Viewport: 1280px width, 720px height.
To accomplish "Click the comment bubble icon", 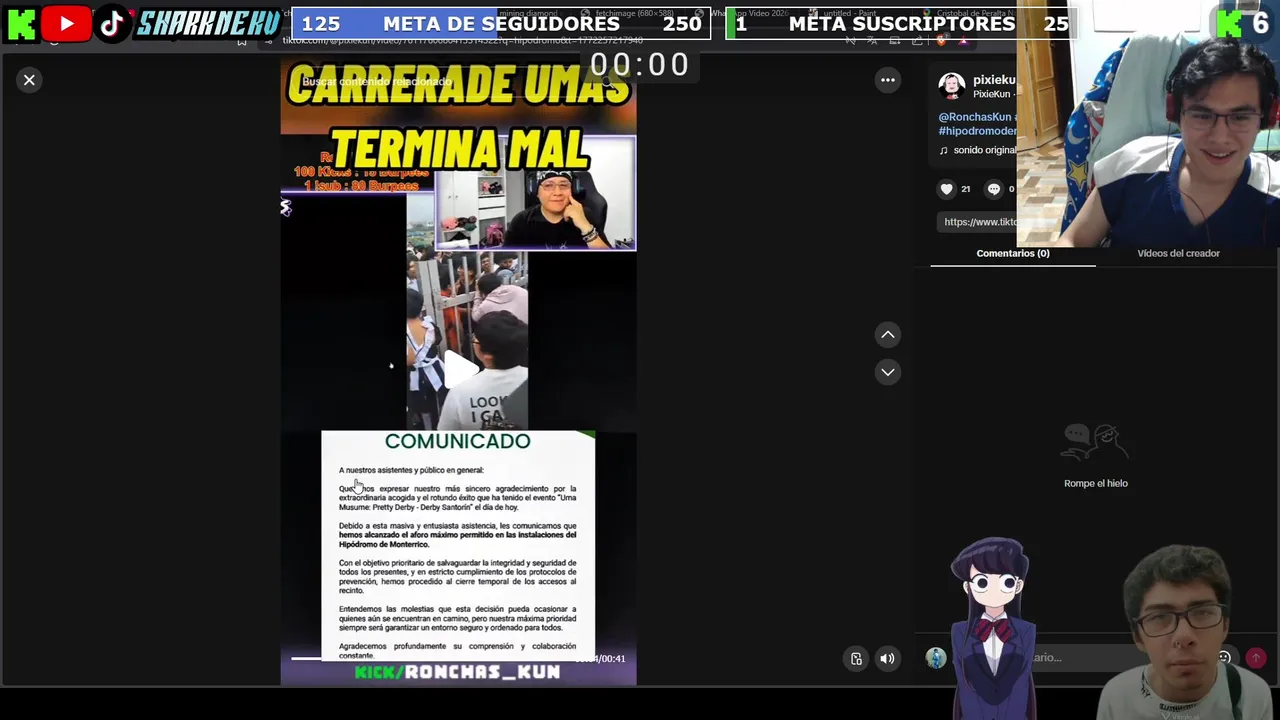I will click(993, 189).
